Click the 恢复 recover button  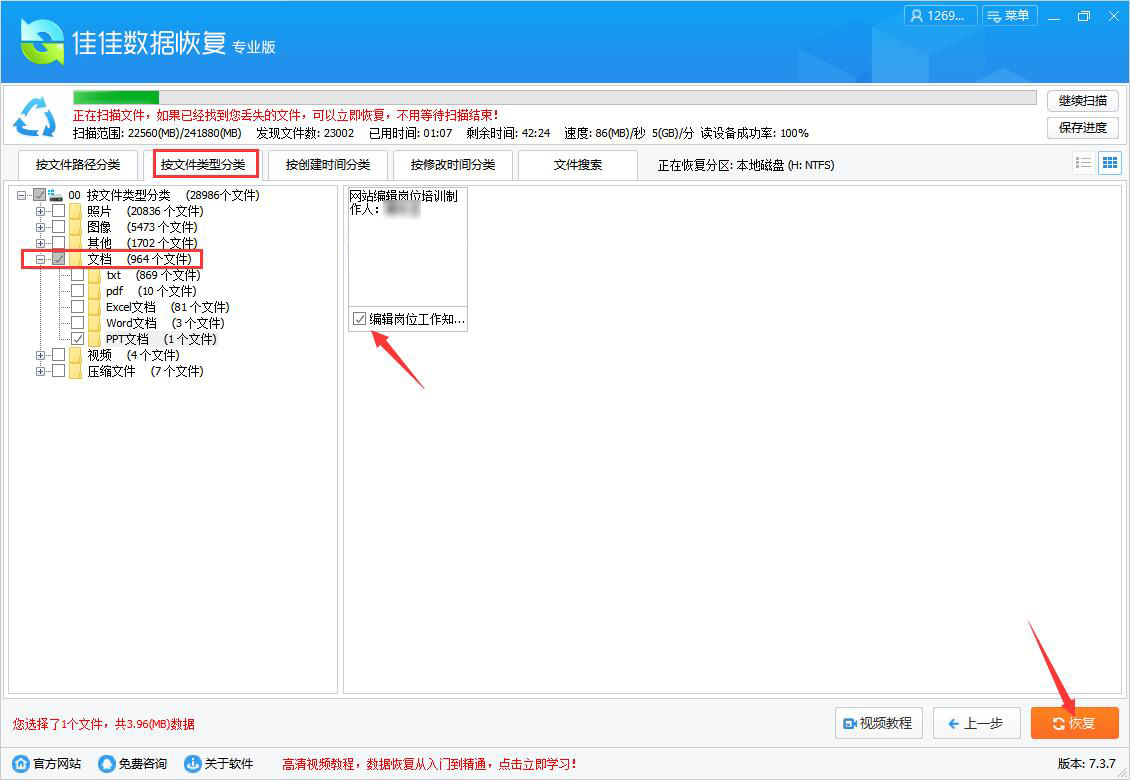pyautogui.click(x=1074, y=723)
